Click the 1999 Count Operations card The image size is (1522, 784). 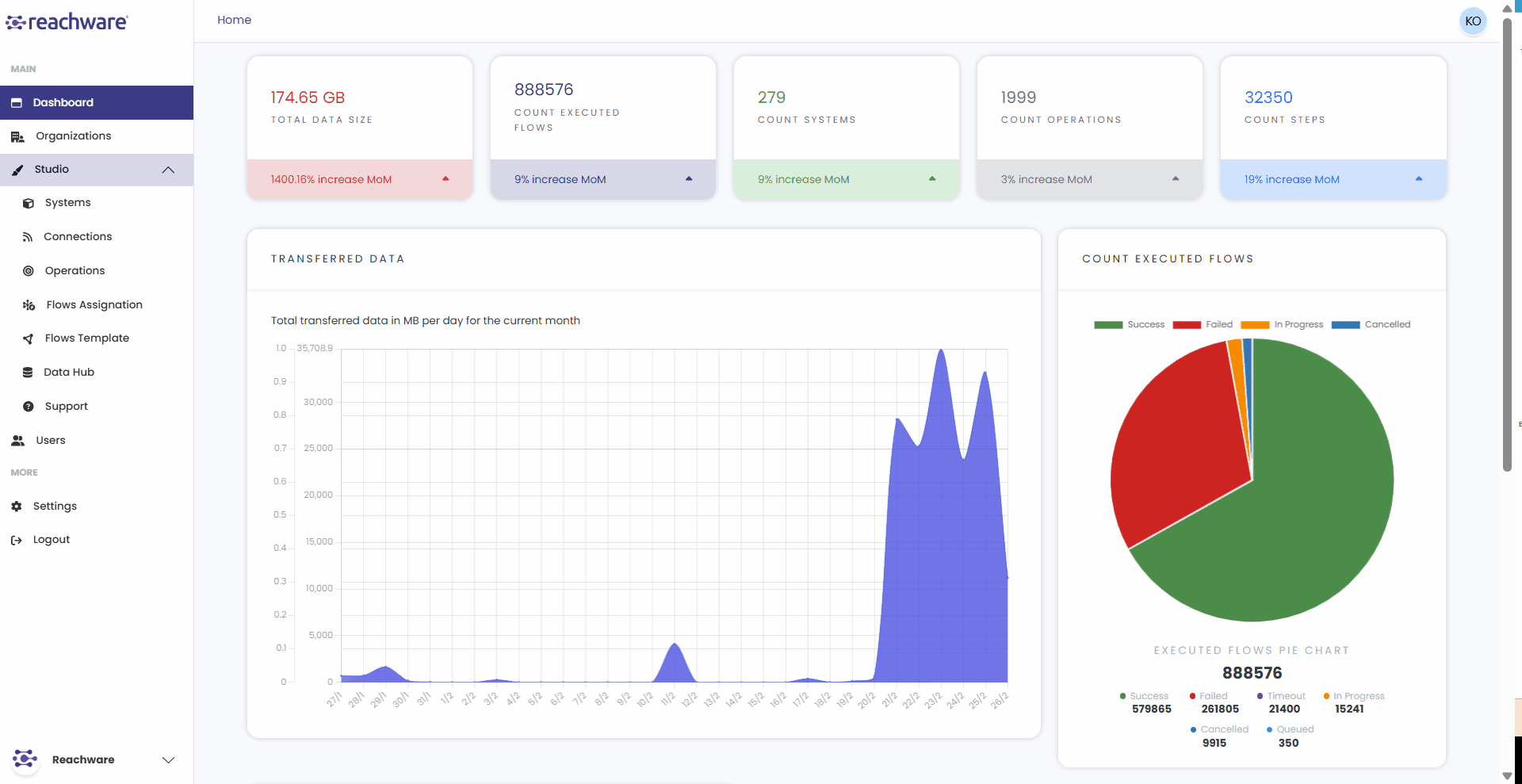(1090, 127)
